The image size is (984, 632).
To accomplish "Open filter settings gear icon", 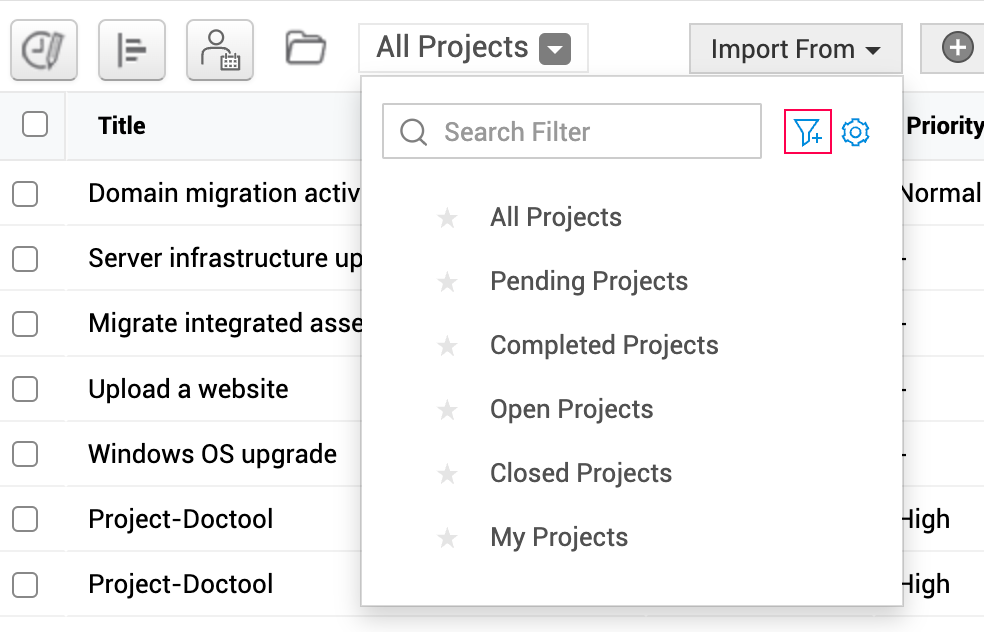I will (x=855, y=132).
